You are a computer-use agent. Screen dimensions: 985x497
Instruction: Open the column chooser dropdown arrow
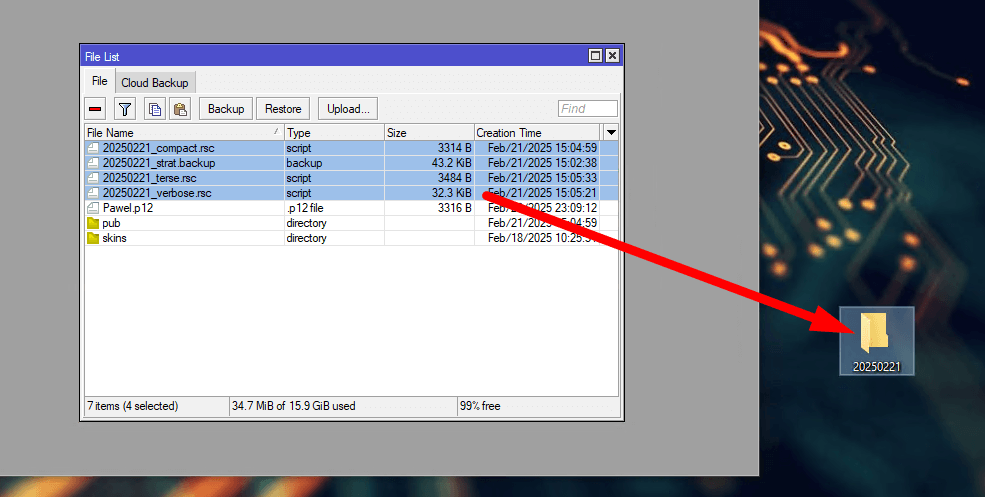(611, 133)
